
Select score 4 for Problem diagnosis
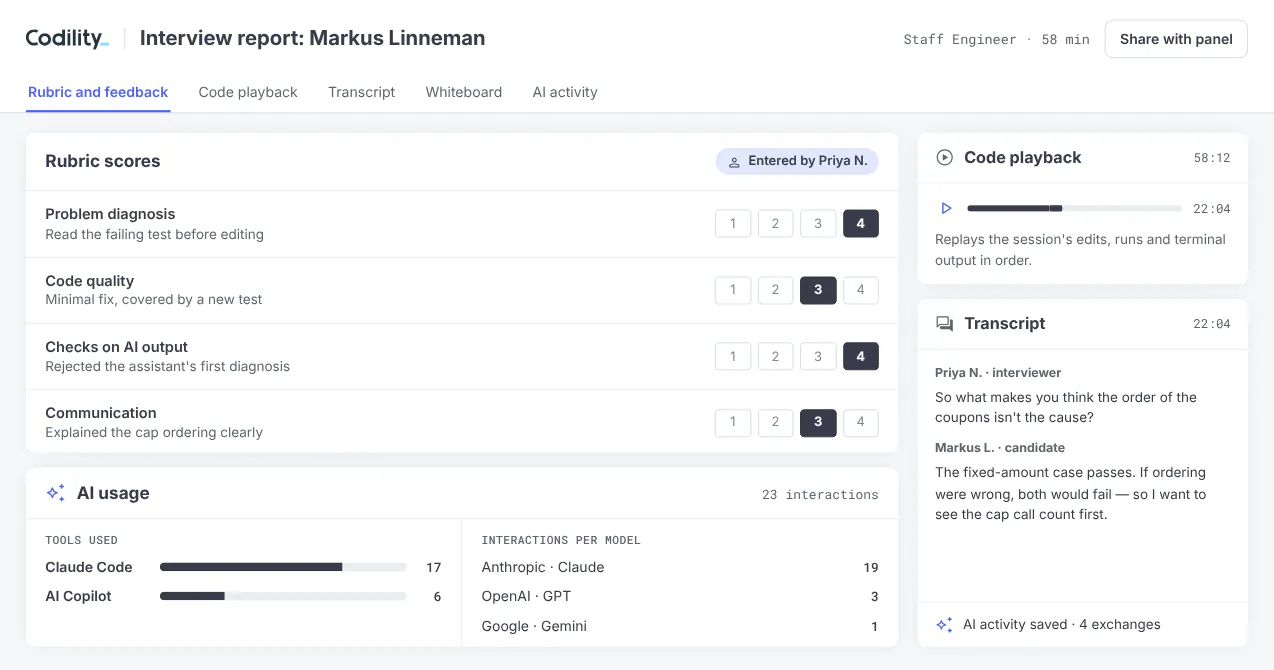[x=861, y=224]
